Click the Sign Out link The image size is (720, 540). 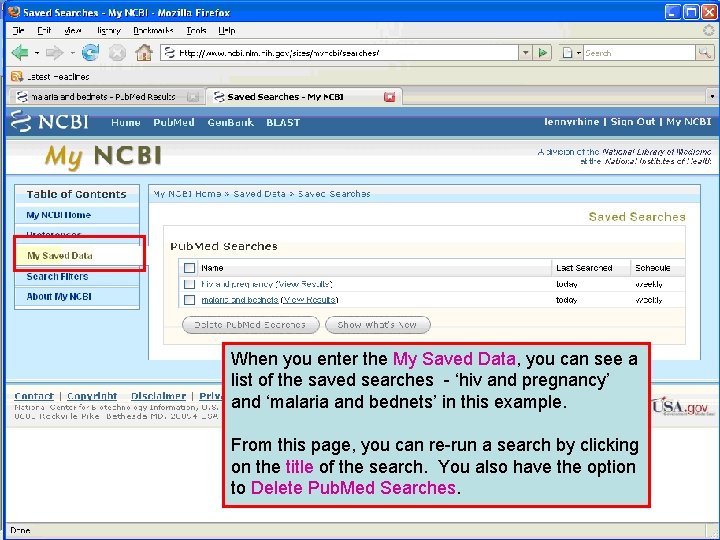click(x=633, y=122)
